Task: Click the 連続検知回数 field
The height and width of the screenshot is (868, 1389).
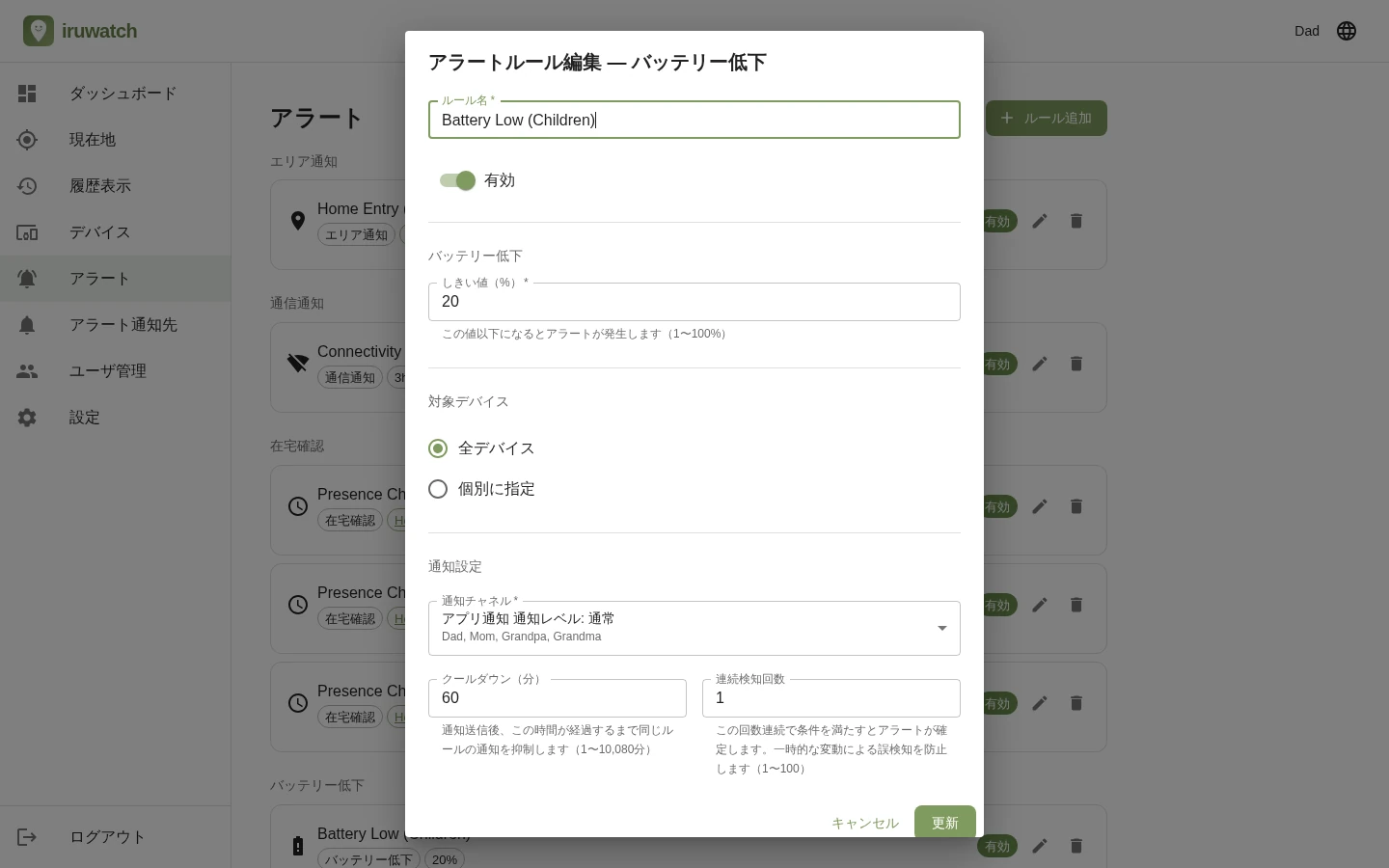Action: click(831, 698)
